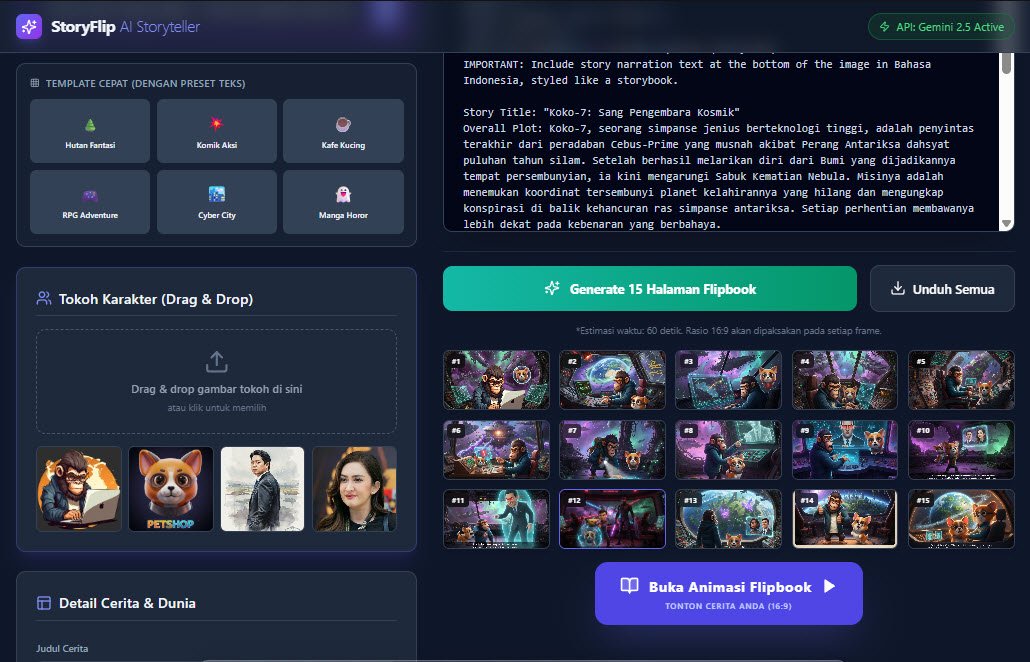Open highlighted frame #12 thumbnail
The image size is (1030, 662).
pos(612,519)
